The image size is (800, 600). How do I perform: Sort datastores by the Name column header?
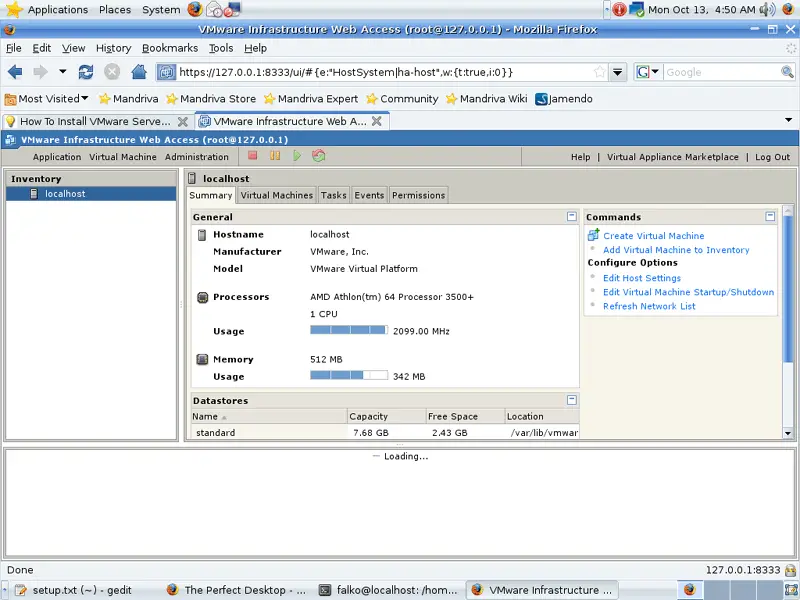[x=269, y=416]
